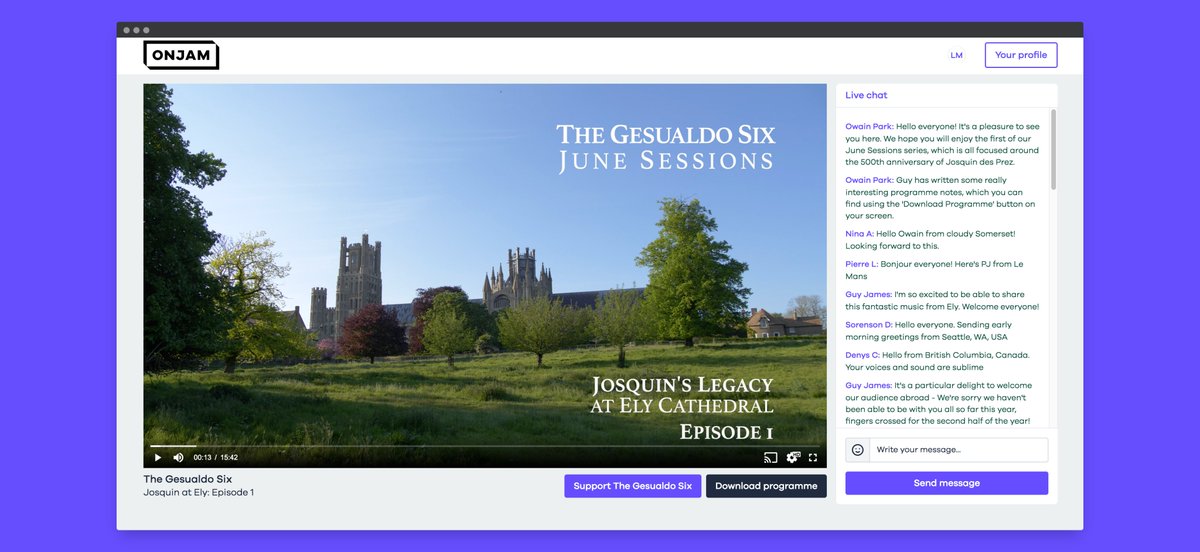This screenshot has width=1200, height=552.
Task: Click Pierre L's chat name
Action: click(861, 265)
